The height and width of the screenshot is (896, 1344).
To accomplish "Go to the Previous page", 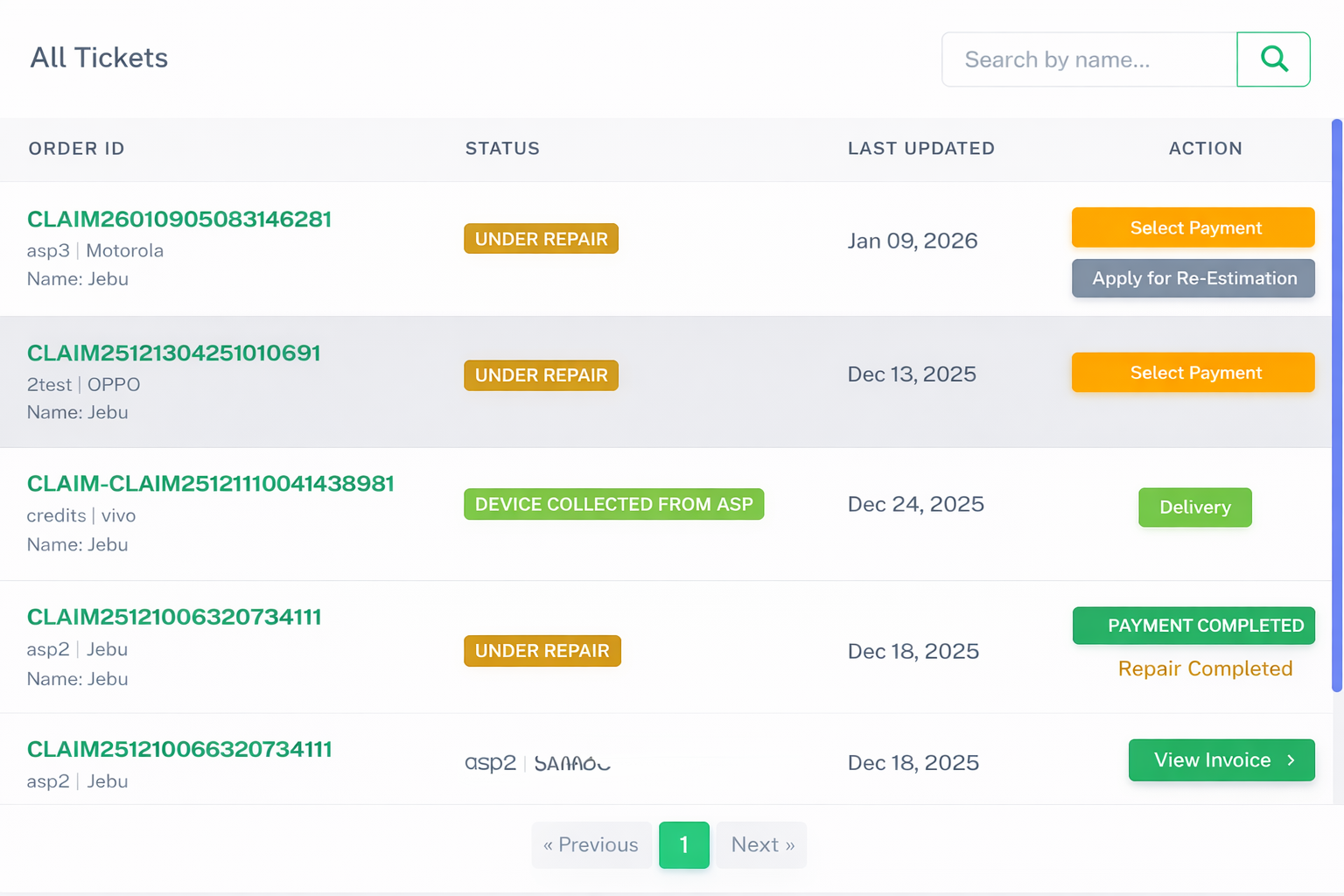I will [591, 844].
